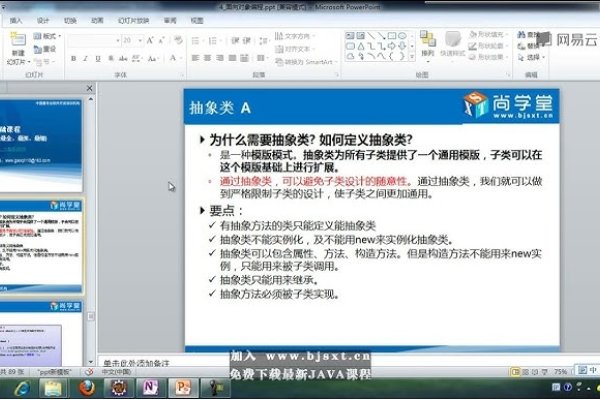Click the distributed alignment icon
Image resolution: width=600 pixels, height=400 pixels.
245,58
